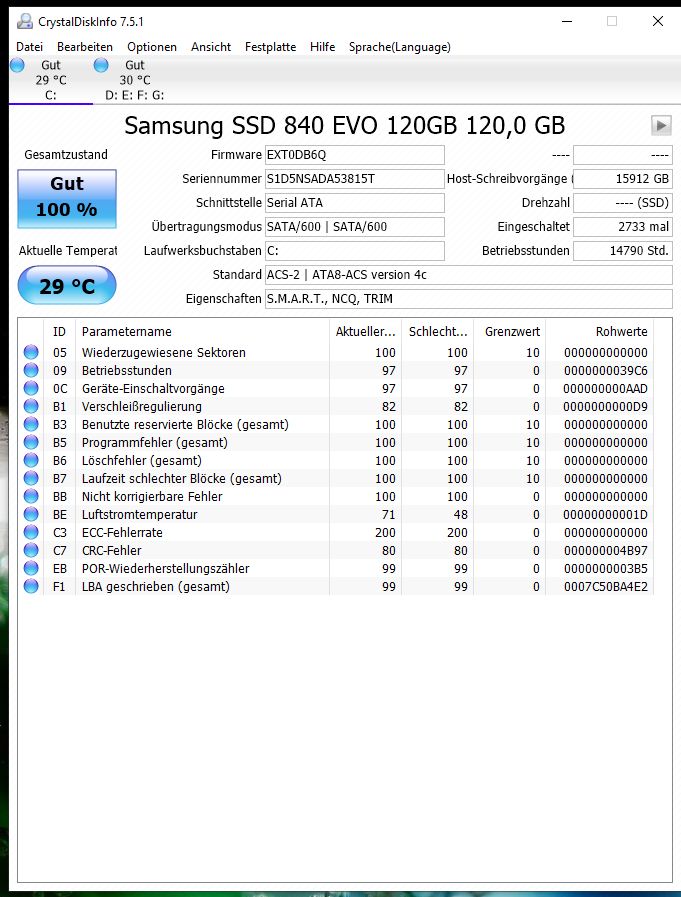Click the Eingeschaltet value 2733 mal
The height and width of the screenshot is (897, 681).
(x=623, y=227)
